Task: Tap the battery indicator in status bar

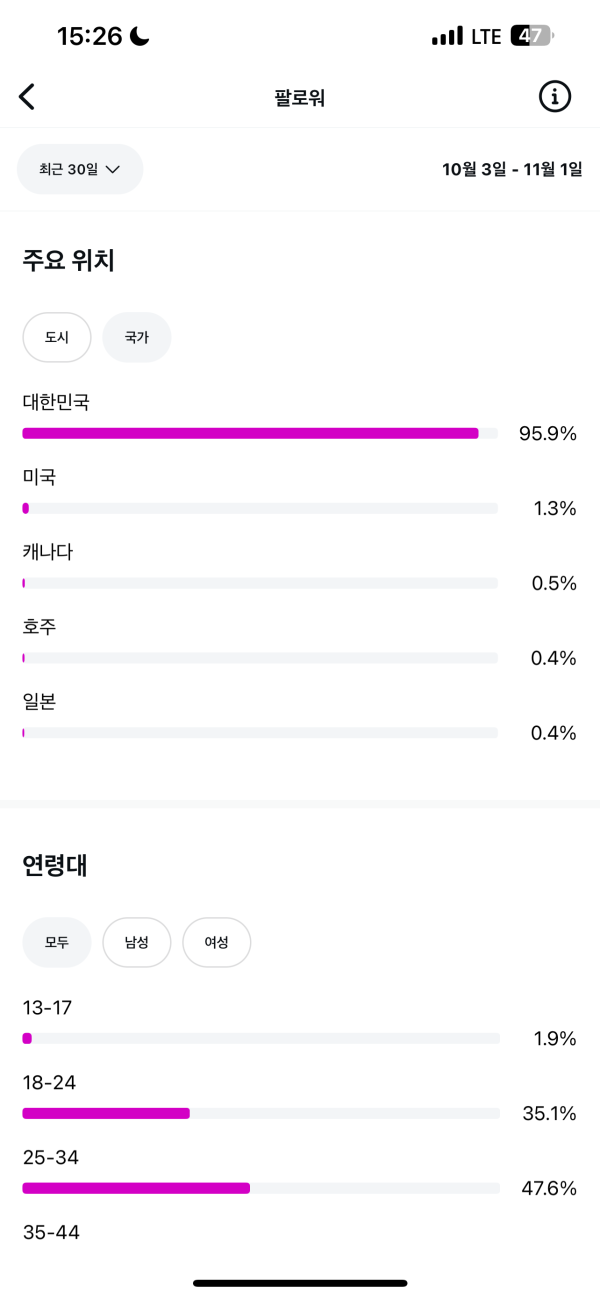Action: [x=531, y=36]
